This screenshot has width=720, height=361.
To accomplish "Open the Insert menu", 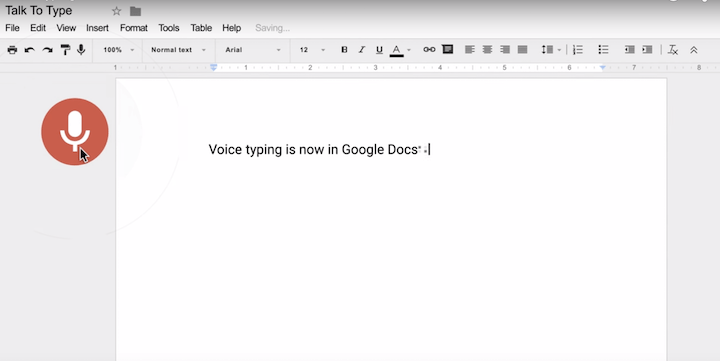I will point(97,28).
